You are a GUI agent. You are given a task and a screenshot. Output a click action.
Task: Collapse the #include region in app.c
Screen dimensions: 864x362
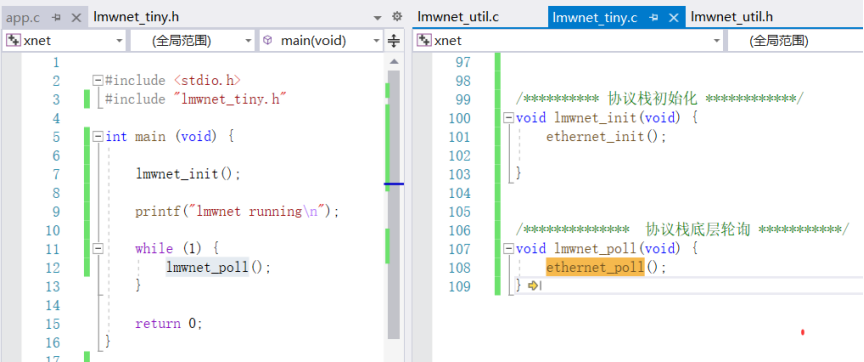tap(98, 80)
